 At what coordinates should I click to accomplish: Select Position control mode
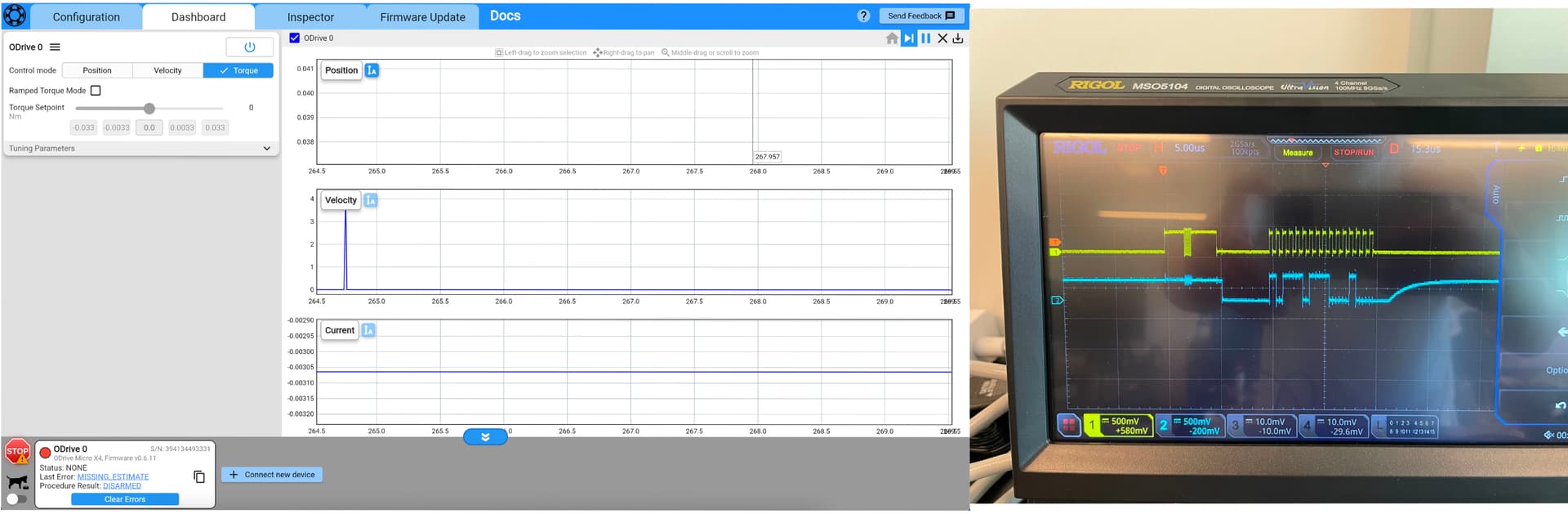(97, 70)
